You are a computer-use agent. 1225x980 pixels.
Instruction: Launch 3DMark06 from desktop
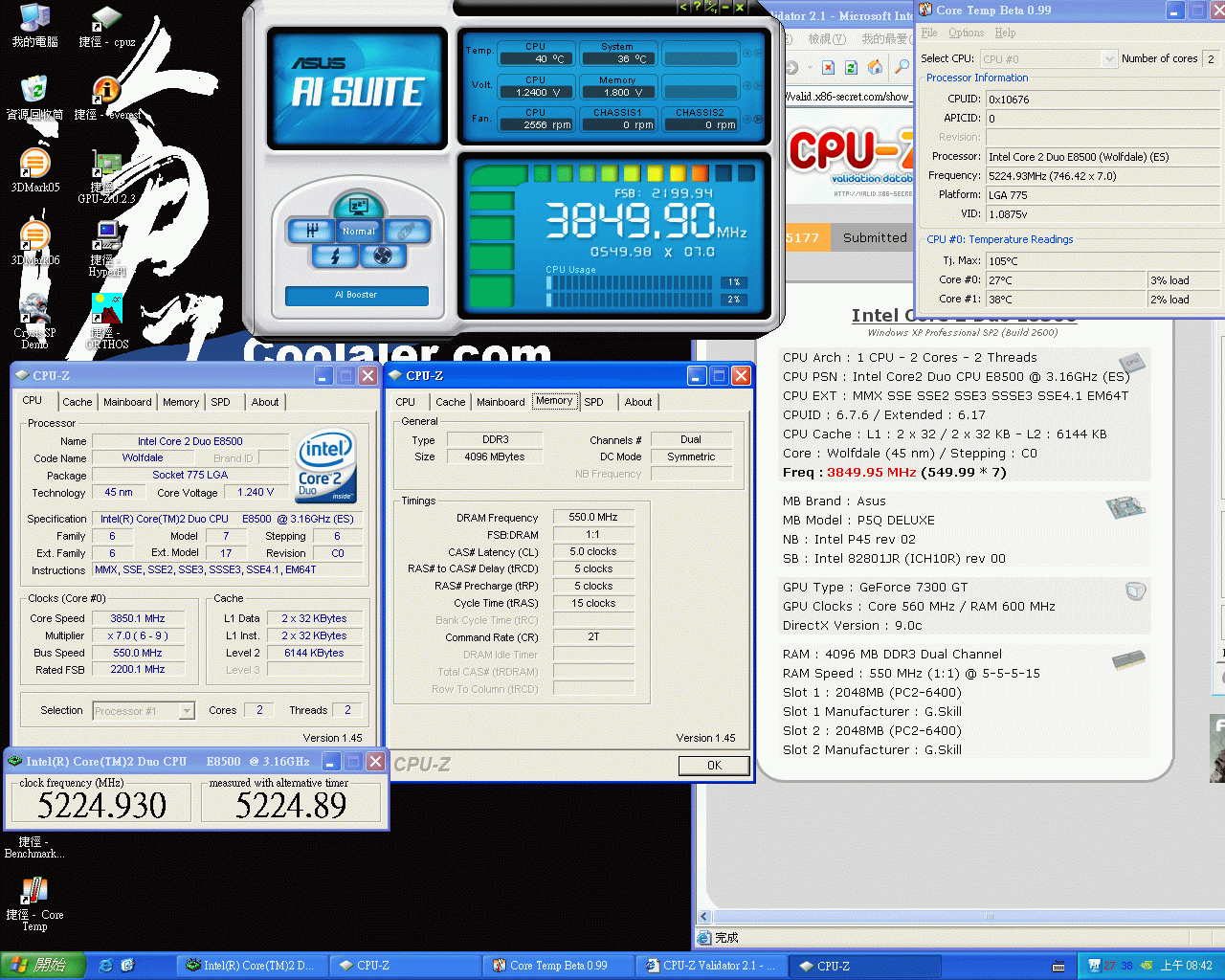(34, 244)
